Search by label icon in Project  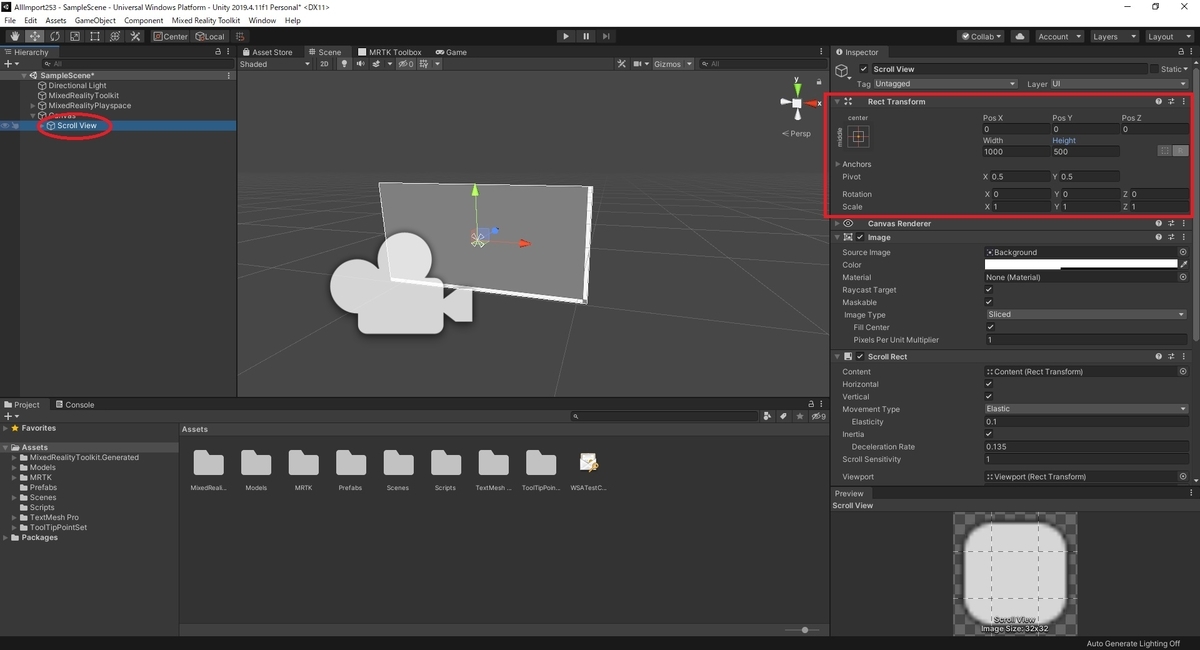[784, 416]
